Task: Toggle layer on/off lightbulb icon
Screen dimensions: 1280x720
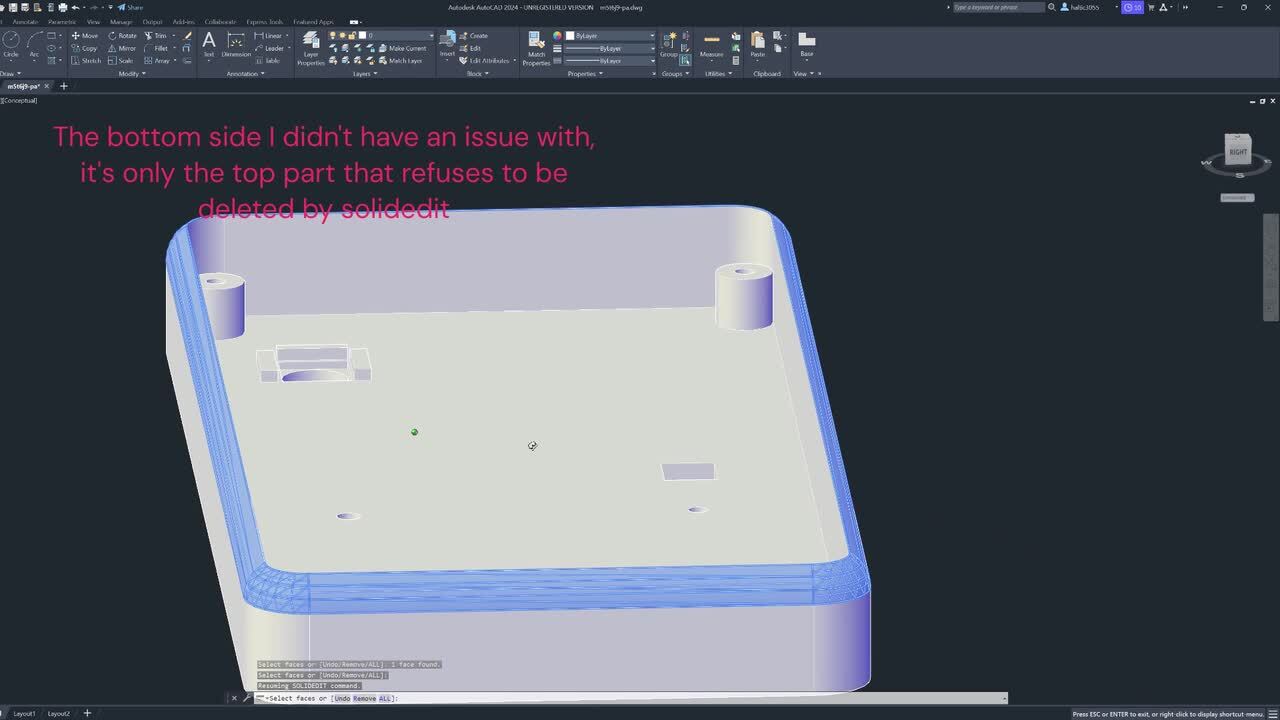Action: (x=334, y=36)
